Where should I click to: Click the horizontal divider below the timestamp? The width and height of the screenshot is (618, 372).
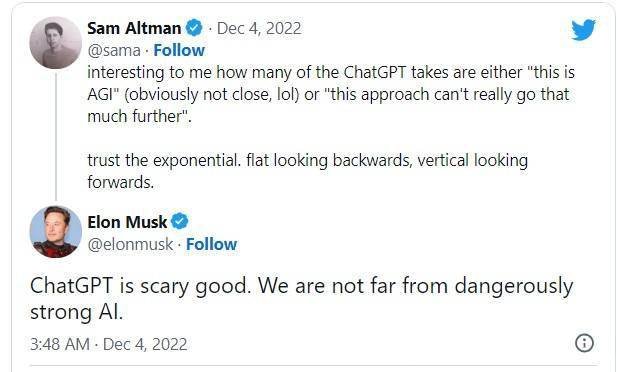(314, 366)
